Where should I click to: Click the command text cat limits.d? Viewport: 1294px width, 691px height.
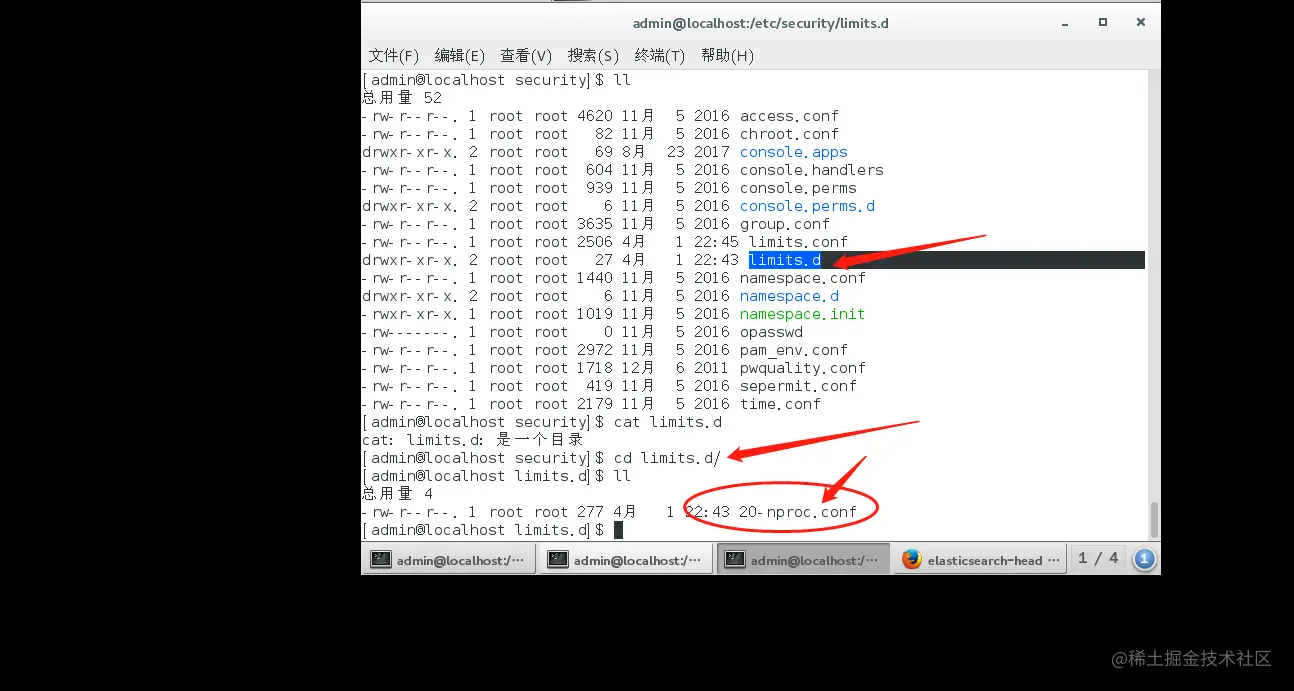pos(668,422)
